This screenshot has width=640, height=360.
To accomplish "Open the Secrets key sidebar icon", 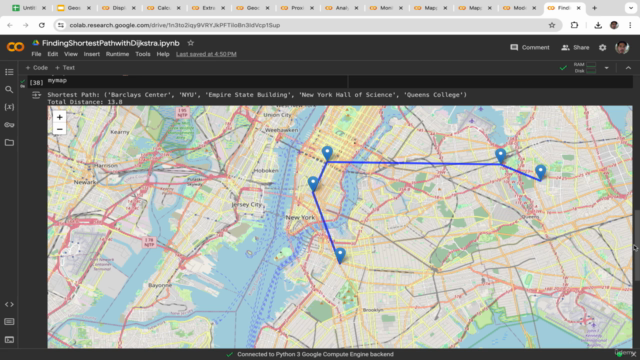I will 9,125.
